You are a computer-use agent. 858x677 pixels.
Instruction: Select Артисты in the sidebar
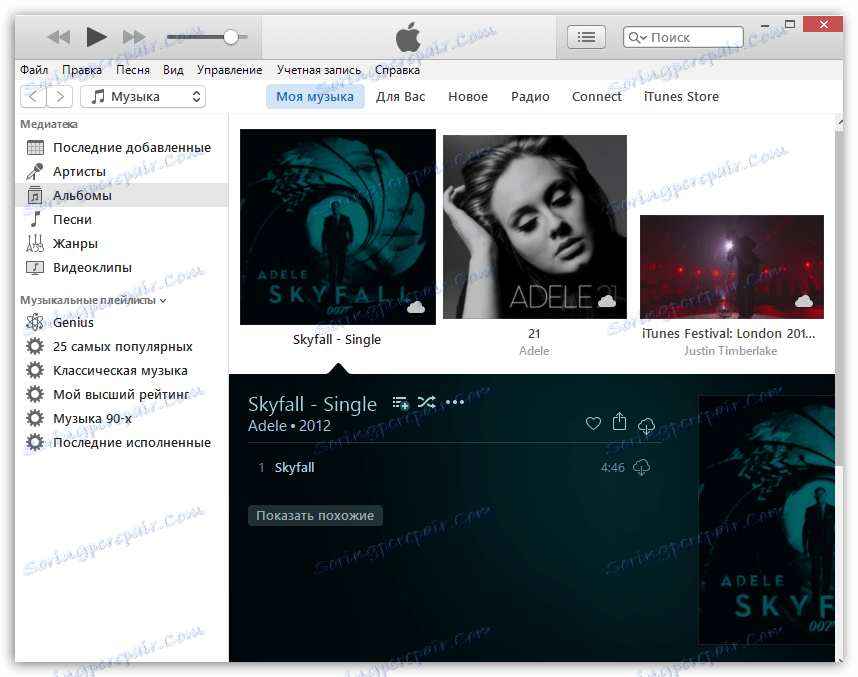121,172
